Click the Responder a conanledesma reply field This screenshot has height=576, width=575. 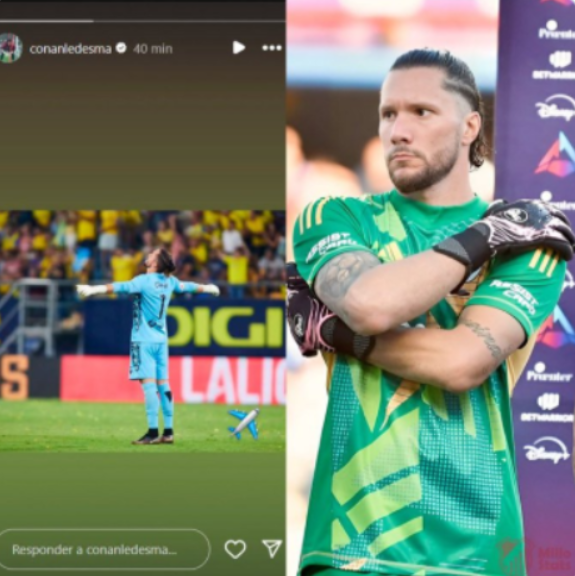point(104,549)
